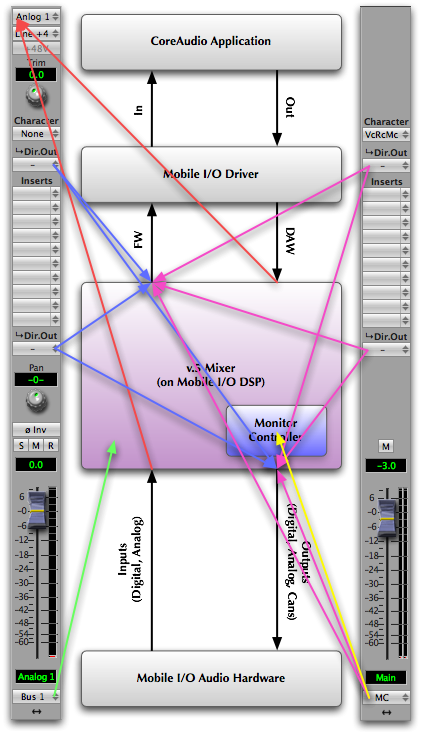The width and height of the screenshot is (421, 735).
Task: Click the Analog 1 channel fader cap
Action: [37, 510]
